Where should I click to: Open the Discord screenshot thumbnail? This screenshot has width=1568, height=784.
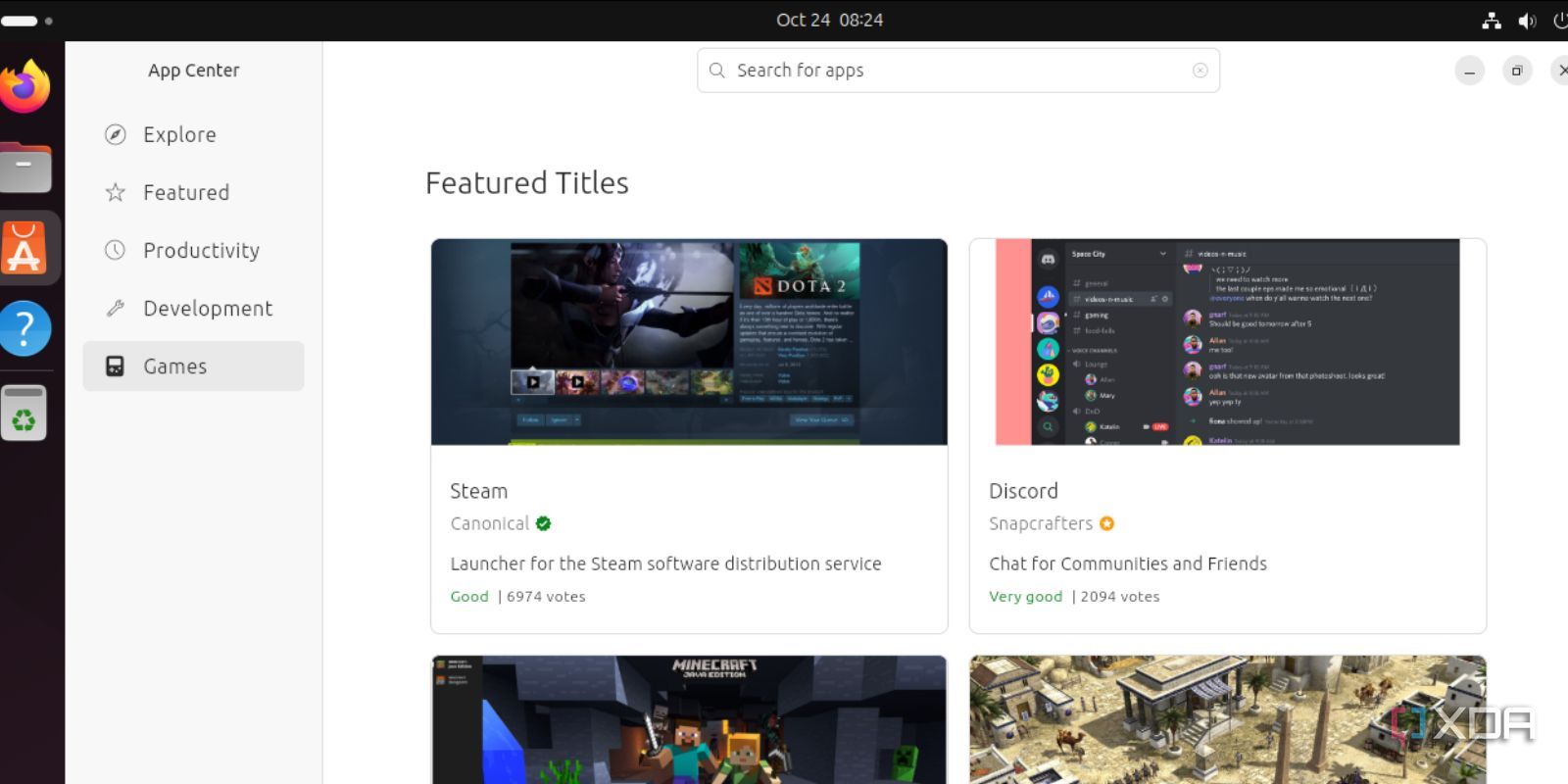(x=1228, y=342)
